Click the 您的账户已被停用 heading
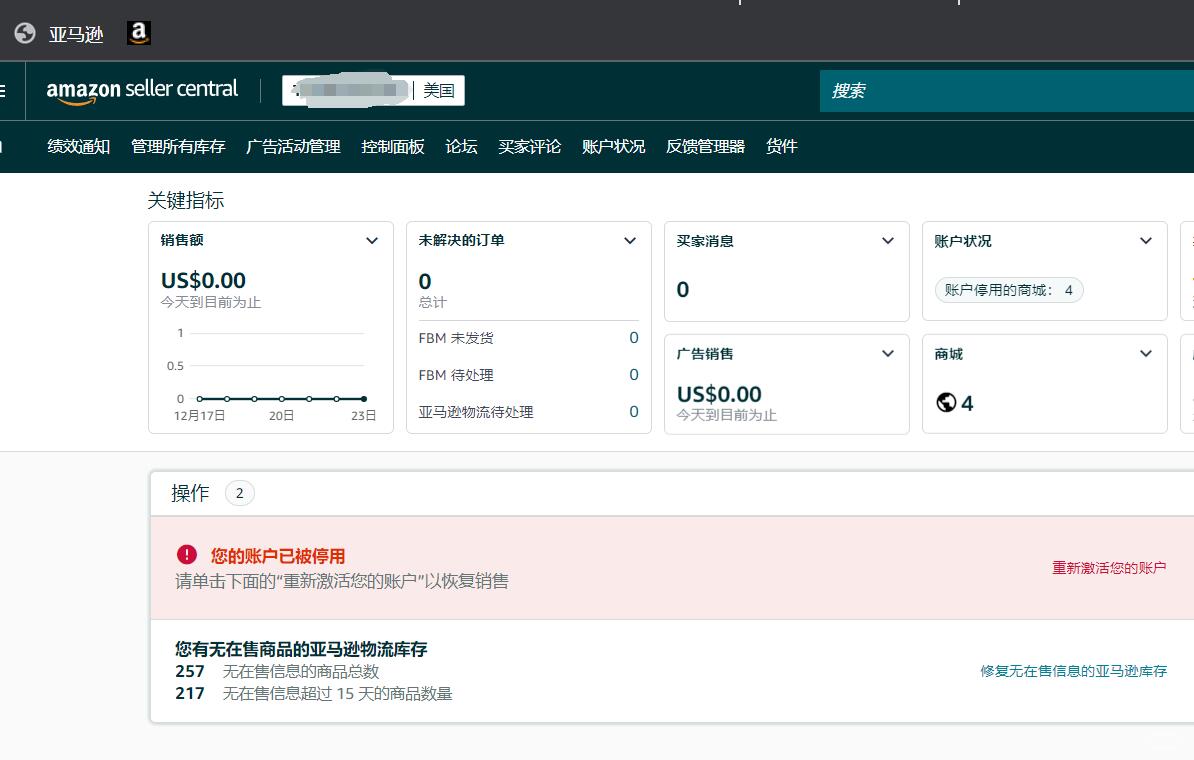The width and height of the screenshot is (1194, 760). click(x=278, y=556)
